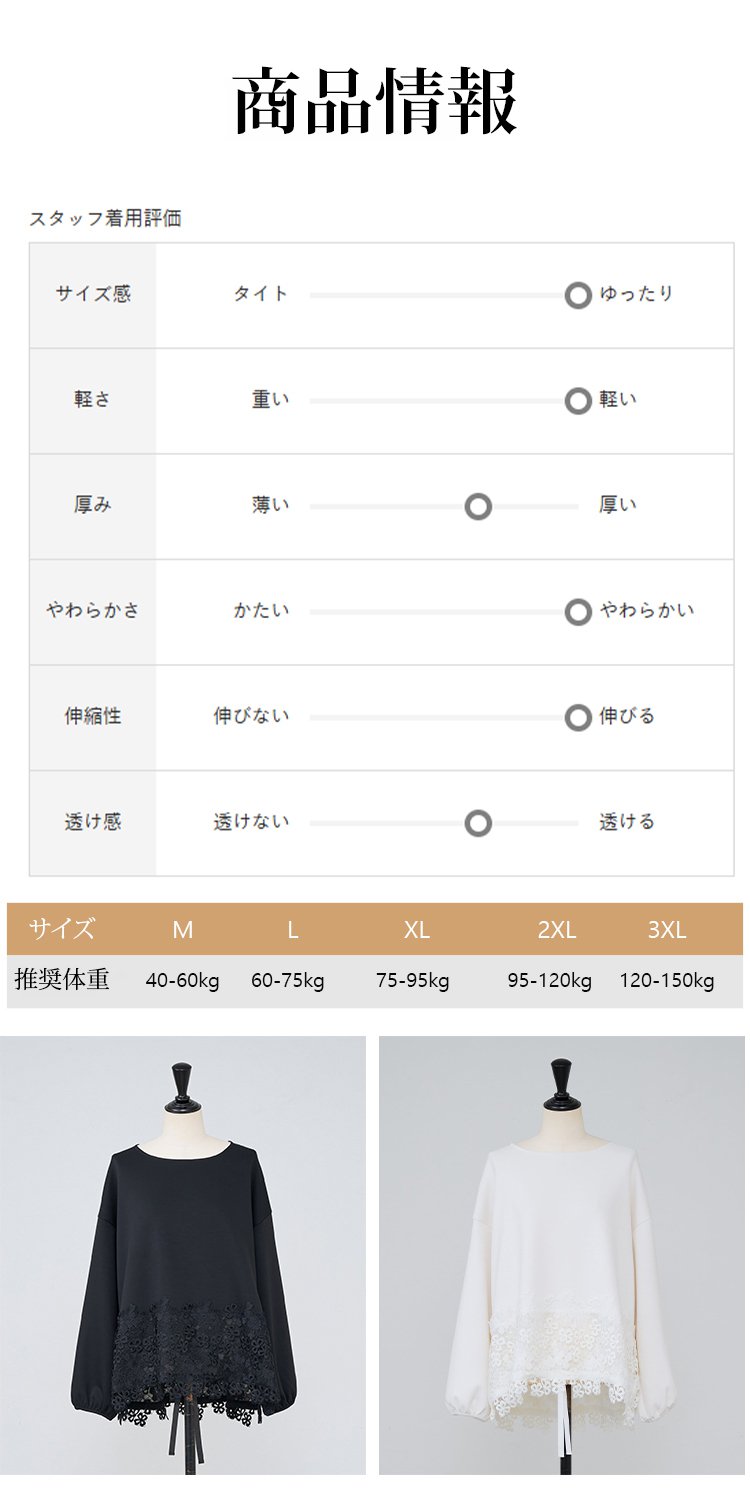Screen dimensions: 750x1496
Task: Click the 軽さ slider handle
Action: pyautogui.click(x=578, y=401)
